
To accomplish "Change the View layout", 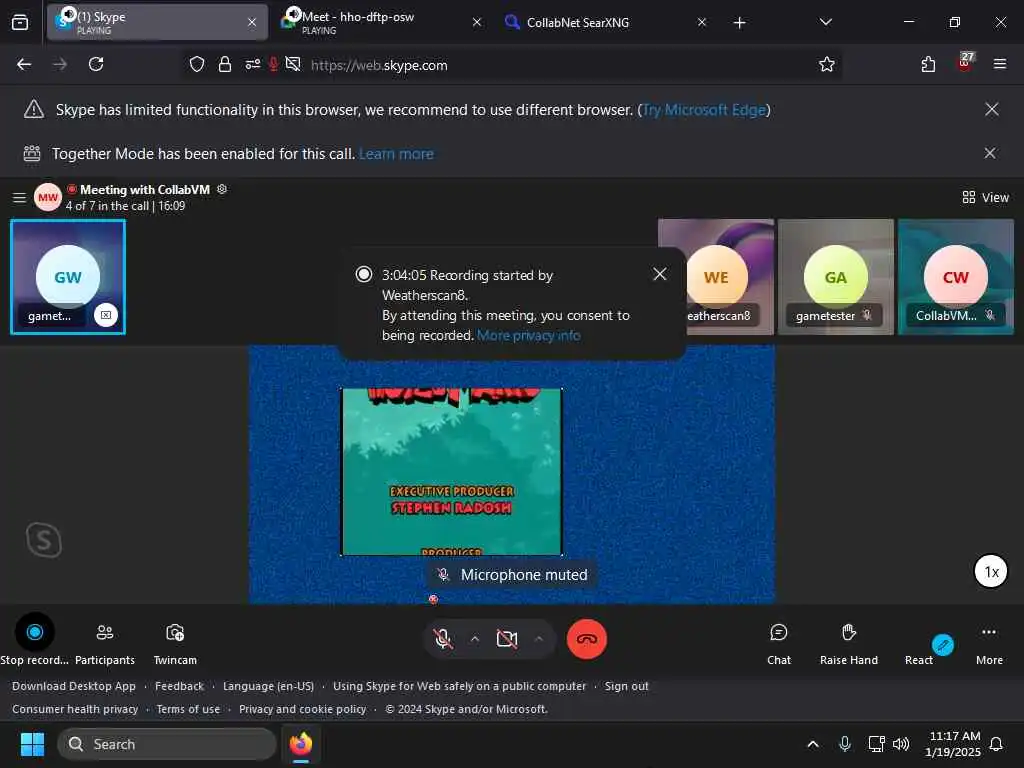I will (985, 197).
